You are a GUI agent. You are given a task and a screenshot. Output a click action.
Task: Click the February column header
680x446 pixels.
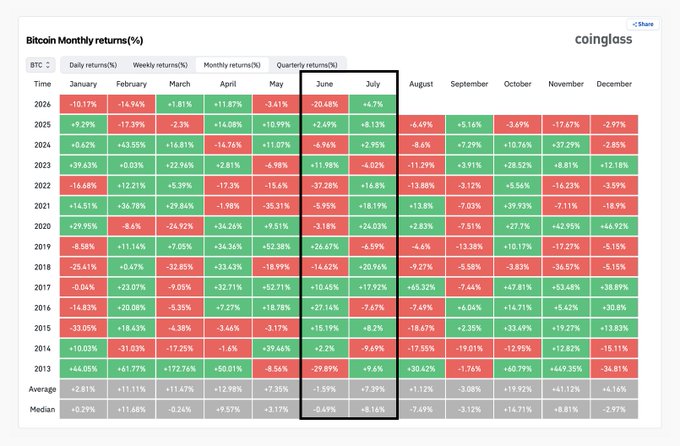tap(131, 84)
